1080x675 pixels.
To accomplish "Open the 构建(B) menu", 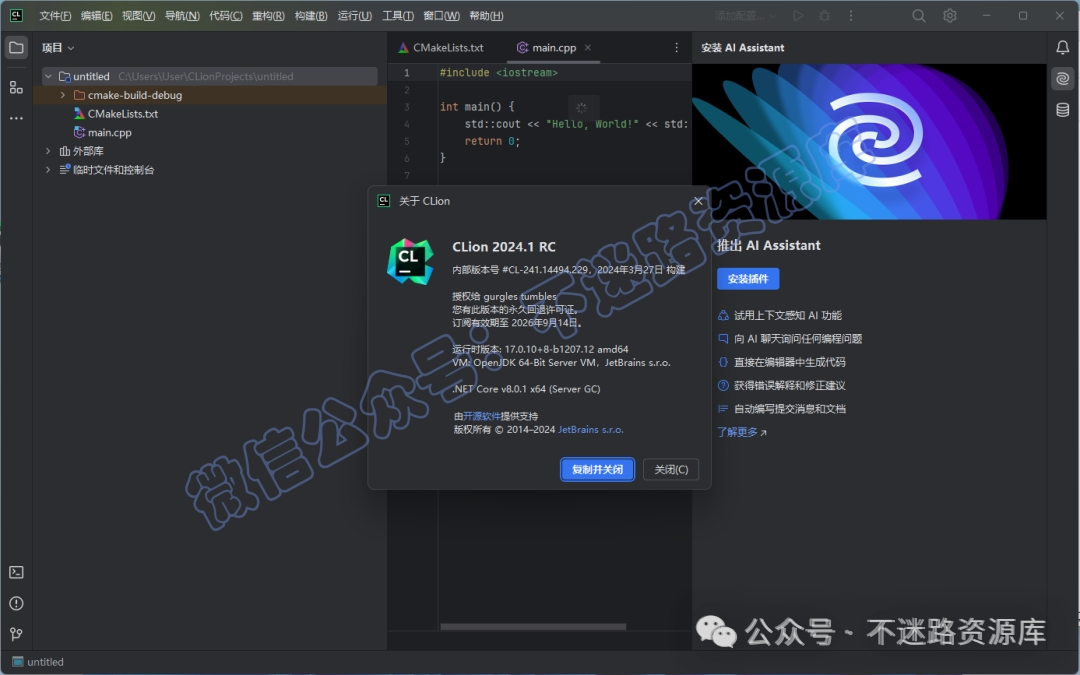I will click(311, 16).
